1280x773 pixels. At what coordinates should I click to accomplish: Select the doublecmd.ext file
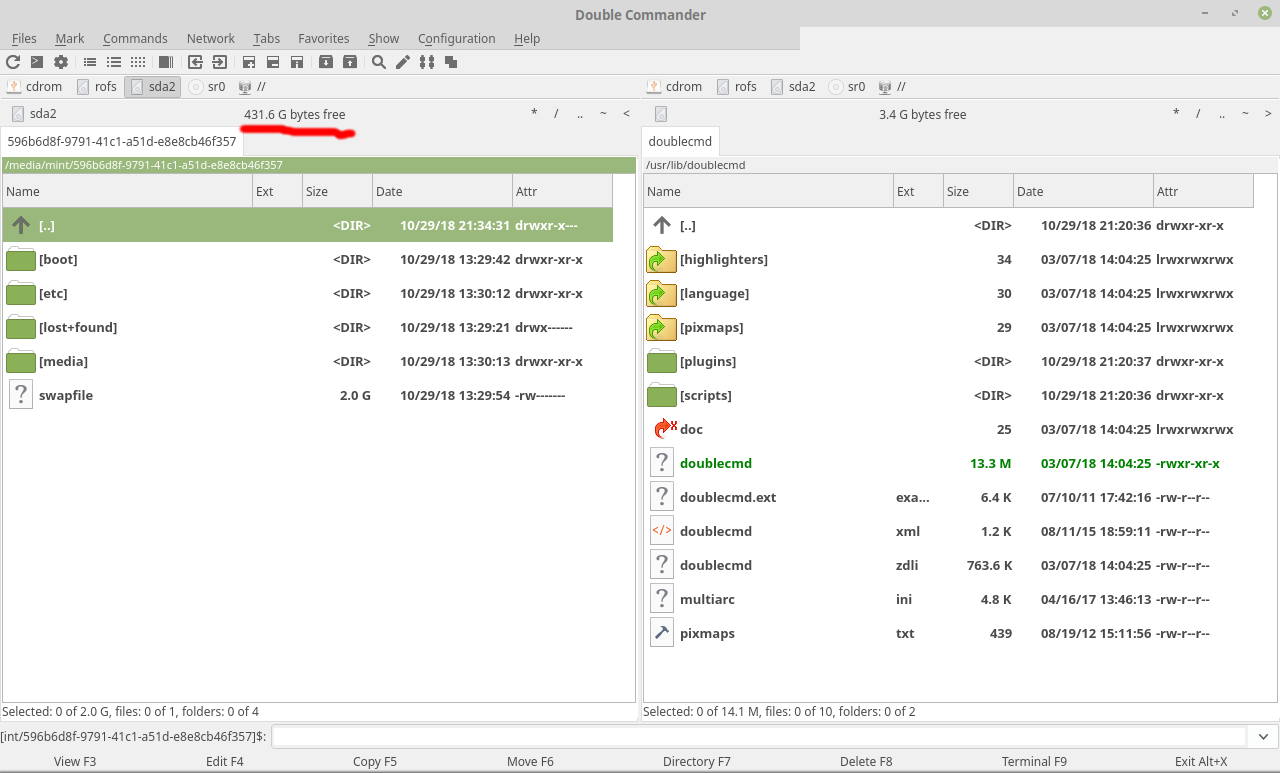click(x=948, y=497)
